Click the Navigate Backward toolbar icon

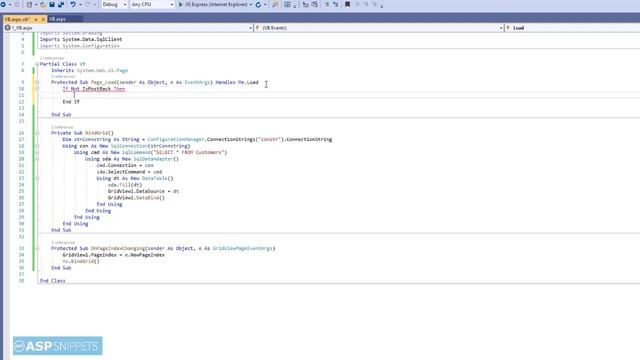tap(4, 4)
